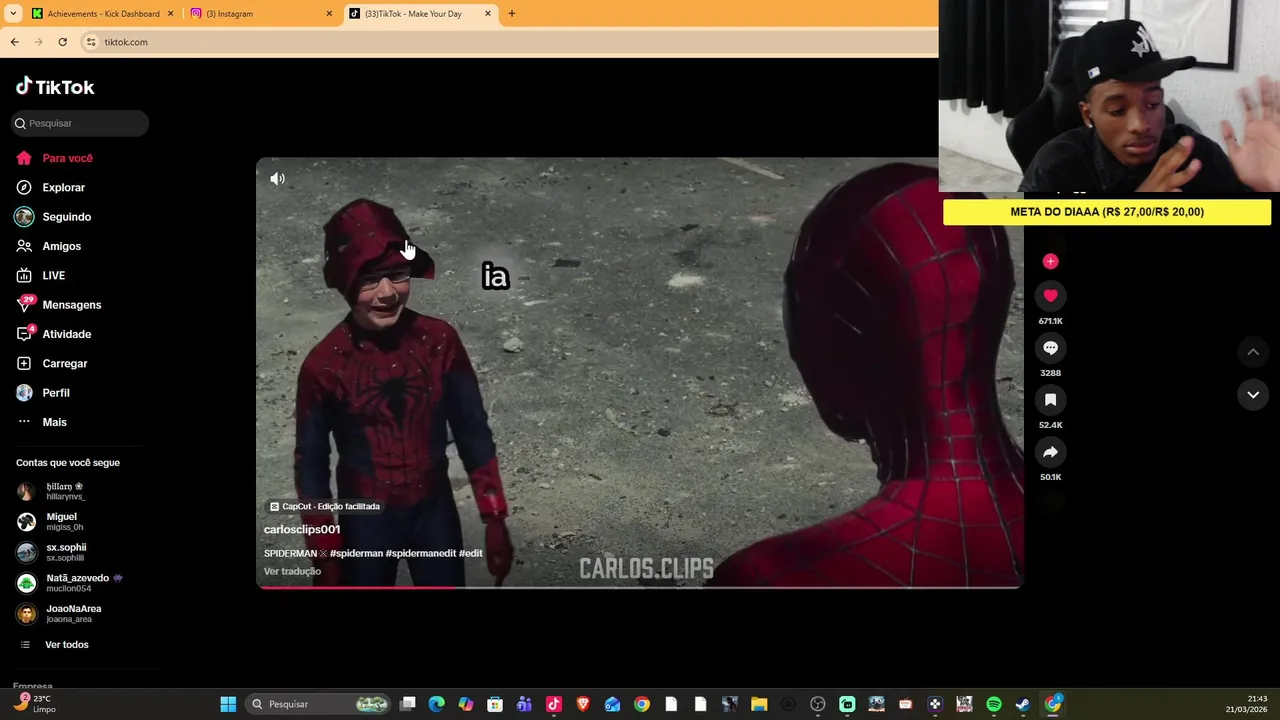Screen dimensions: 1280x720
Task: Open Steam from taskbar
Action: [x=1023, y=704]
